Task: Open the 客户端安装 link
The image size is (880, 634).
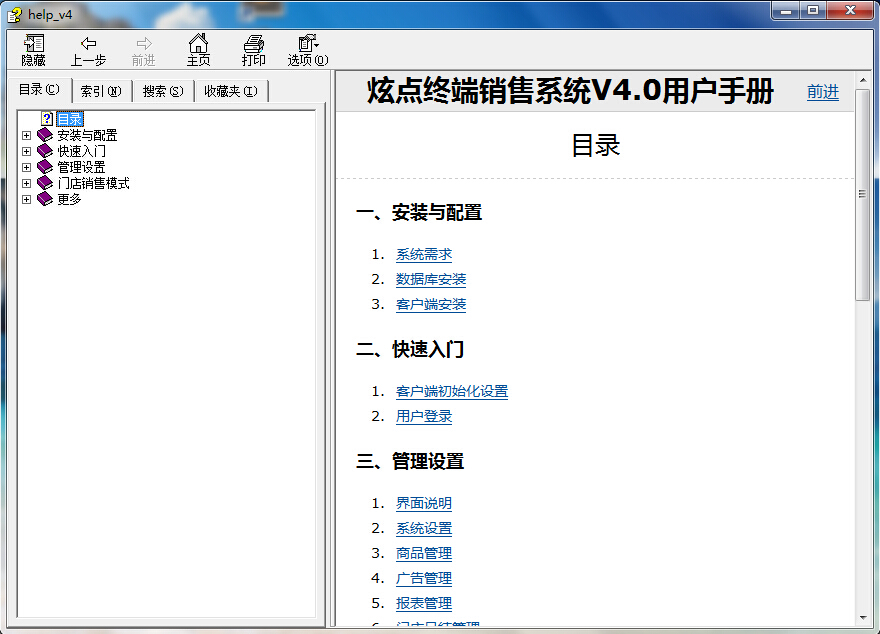Action: pyautogui.click(x=431, y=305)
